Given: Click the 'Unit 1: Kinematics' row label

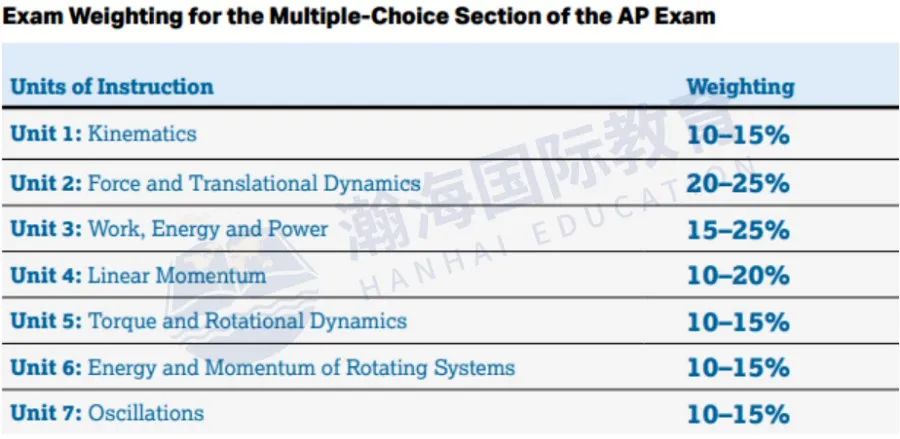Looking at the screenshot, I should click(x=103, y=134).
